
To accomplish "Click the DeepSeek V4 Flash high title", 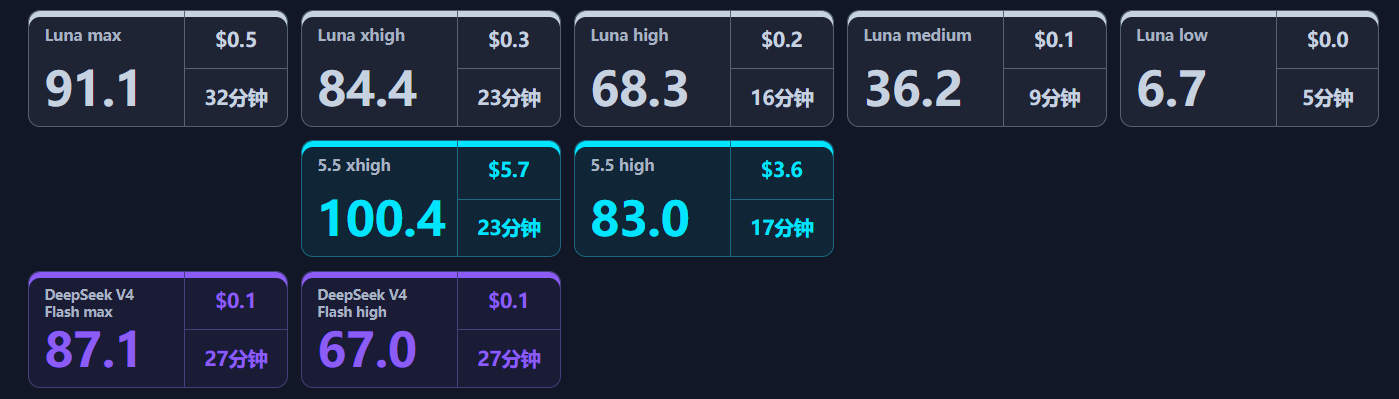I will point(362,303).
